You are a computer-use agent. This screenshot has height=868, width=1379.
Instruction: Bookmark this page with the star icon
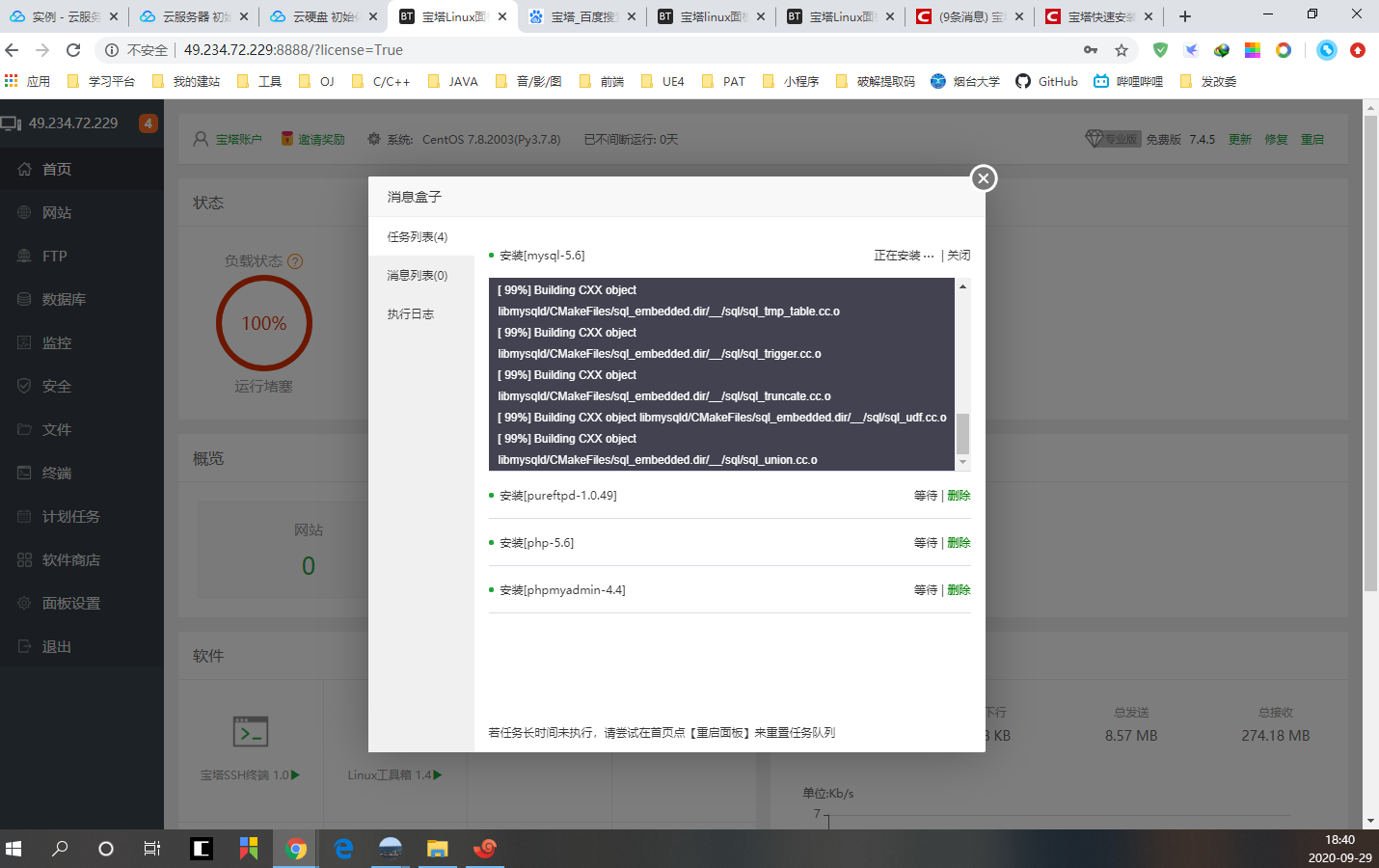[1122, 50]
